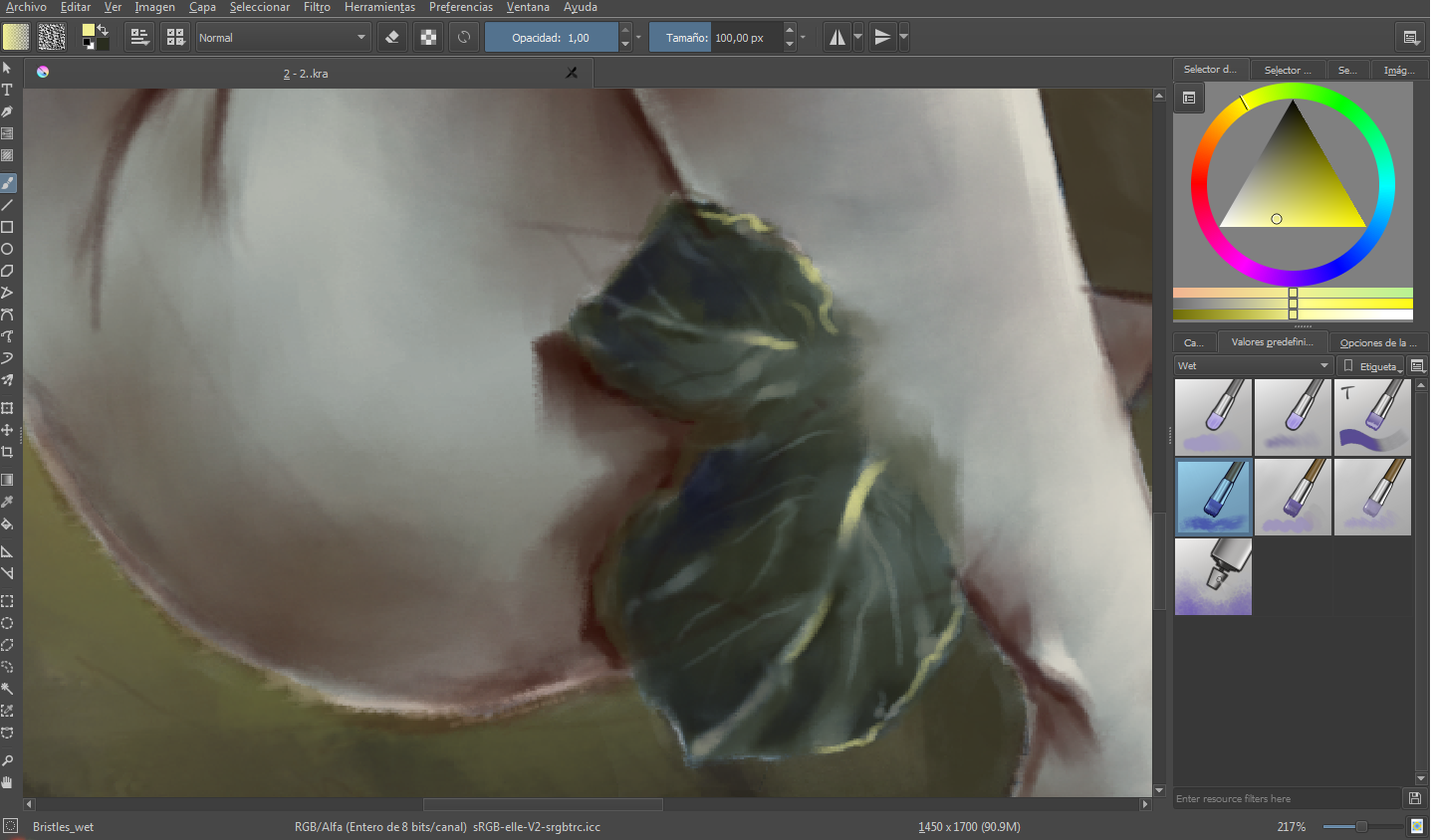The height and width of the screenshot is (840, 1434).
Task: Select the Pan hand tool
Action: (7, 782)
